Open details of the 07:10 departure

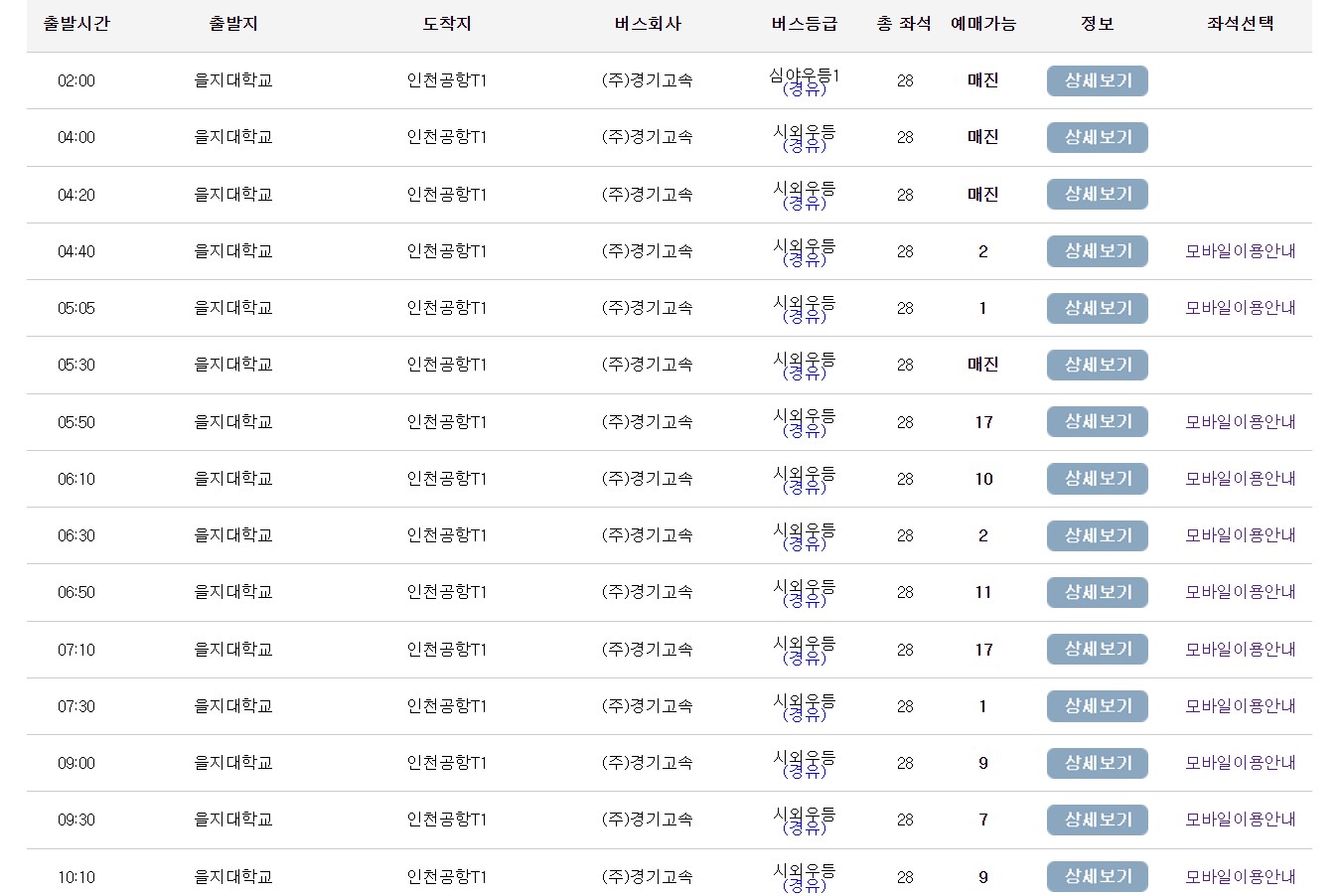[1097, 649]
